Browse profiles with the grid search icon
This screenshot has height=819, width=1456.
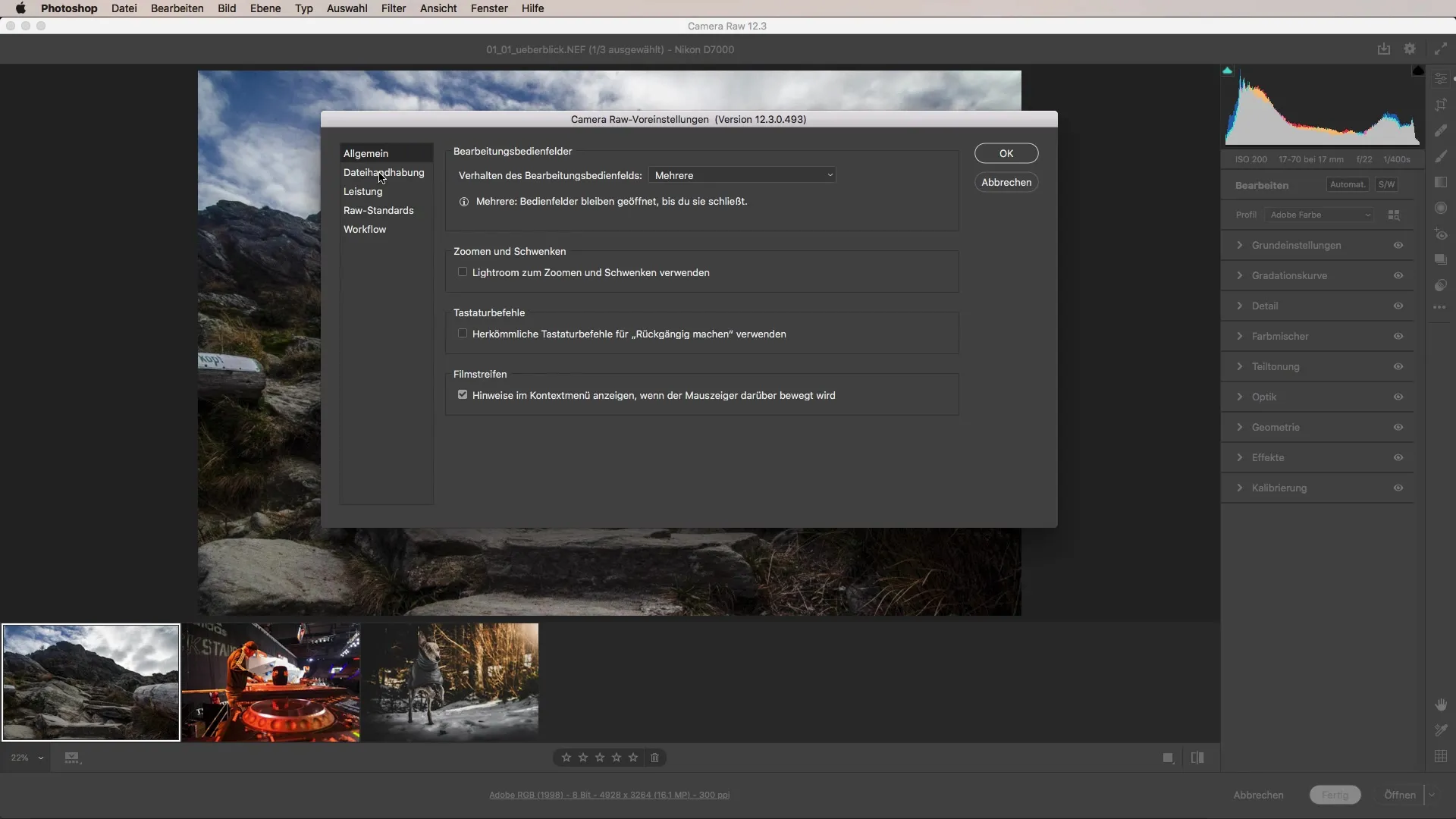click(x=1394, y=215)
